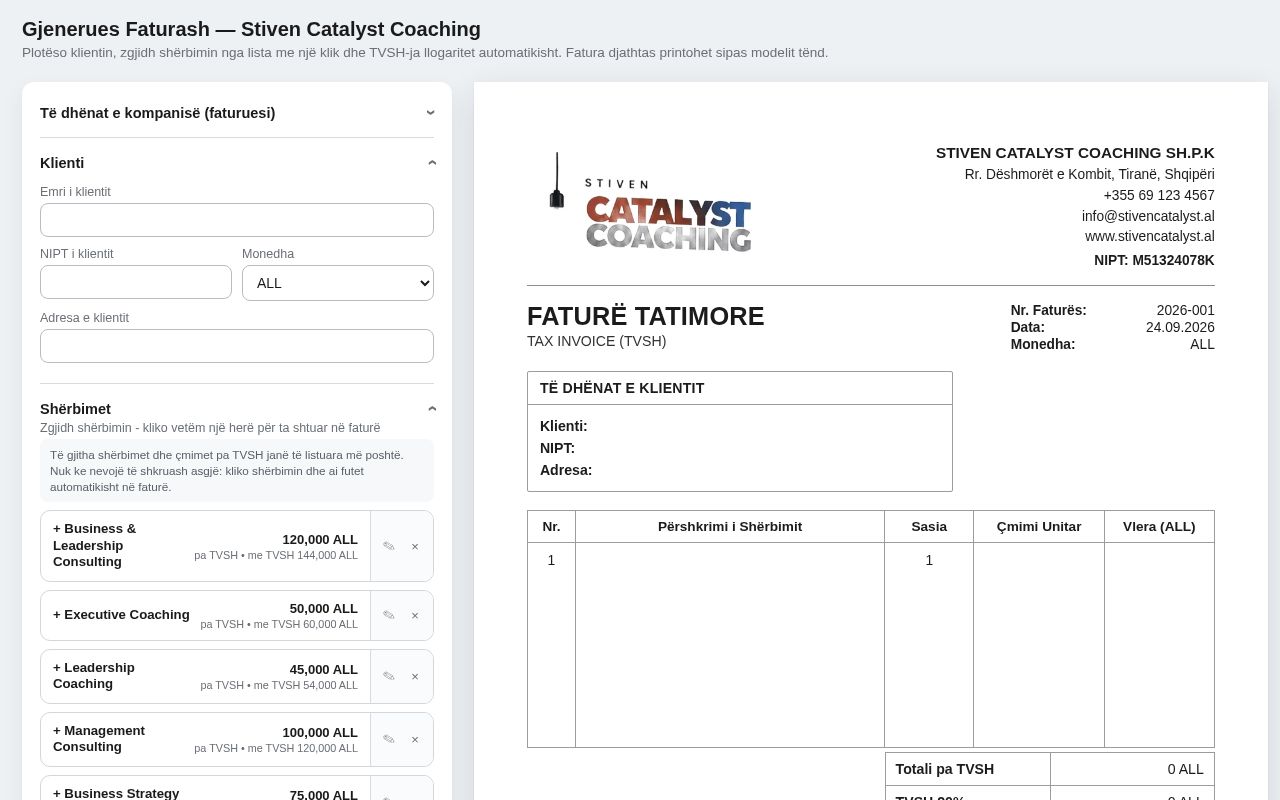Click the Sasia column header
This screenshot has height=800, width=1280.
[929, 527]
